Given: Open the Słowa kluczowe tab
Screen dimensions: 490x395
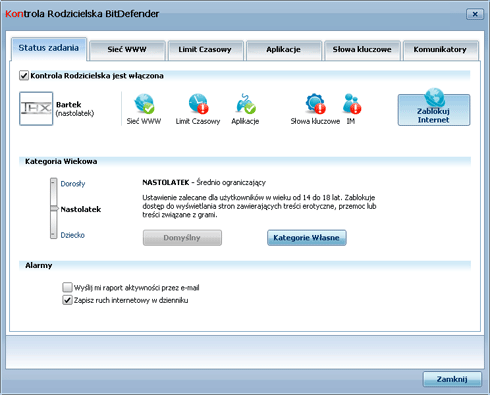Looking at the screenshot, I should coord(362,50).
